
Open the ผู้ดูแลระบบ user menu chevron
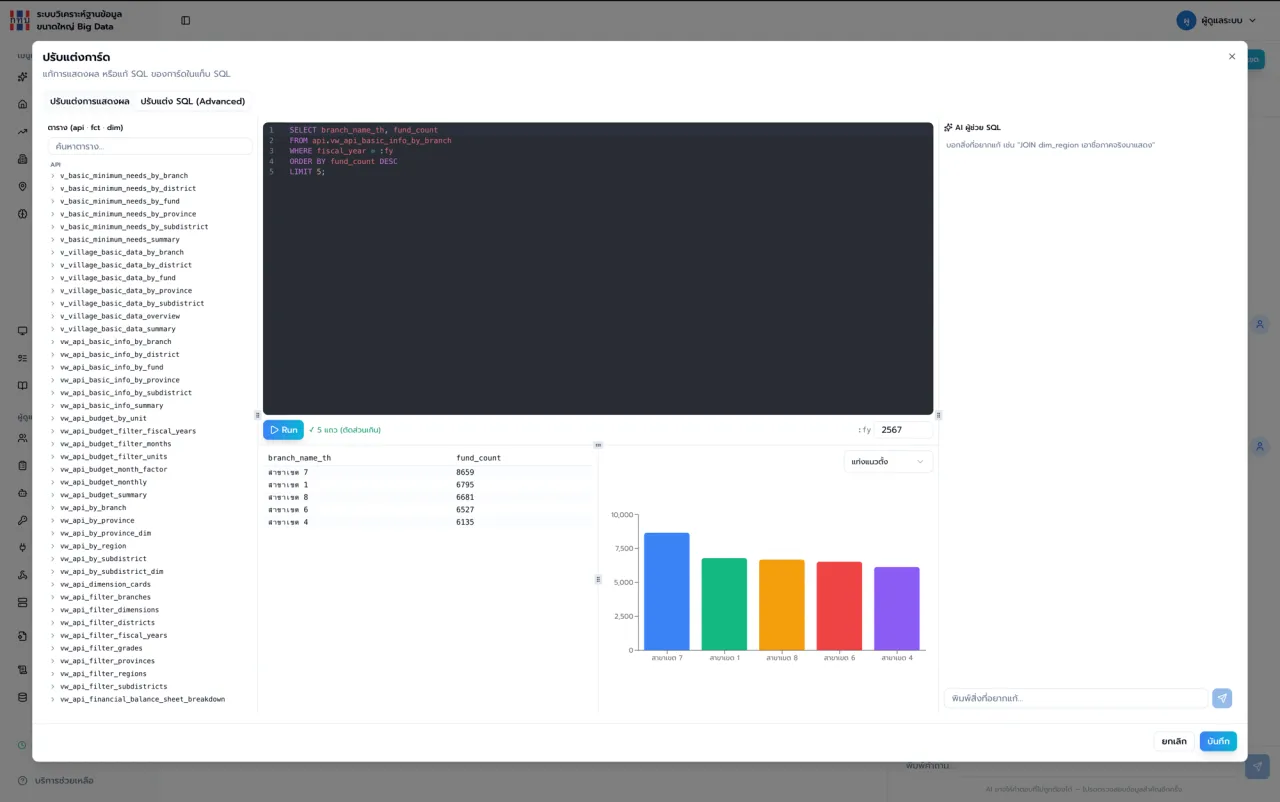point(1252,20)
